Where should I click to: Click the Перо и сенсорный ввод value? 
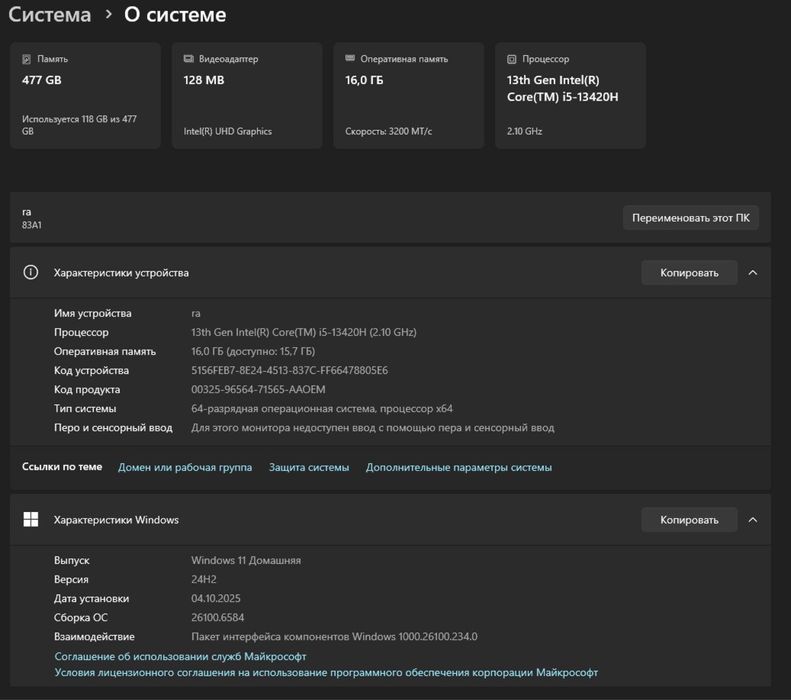coord(372,428)
